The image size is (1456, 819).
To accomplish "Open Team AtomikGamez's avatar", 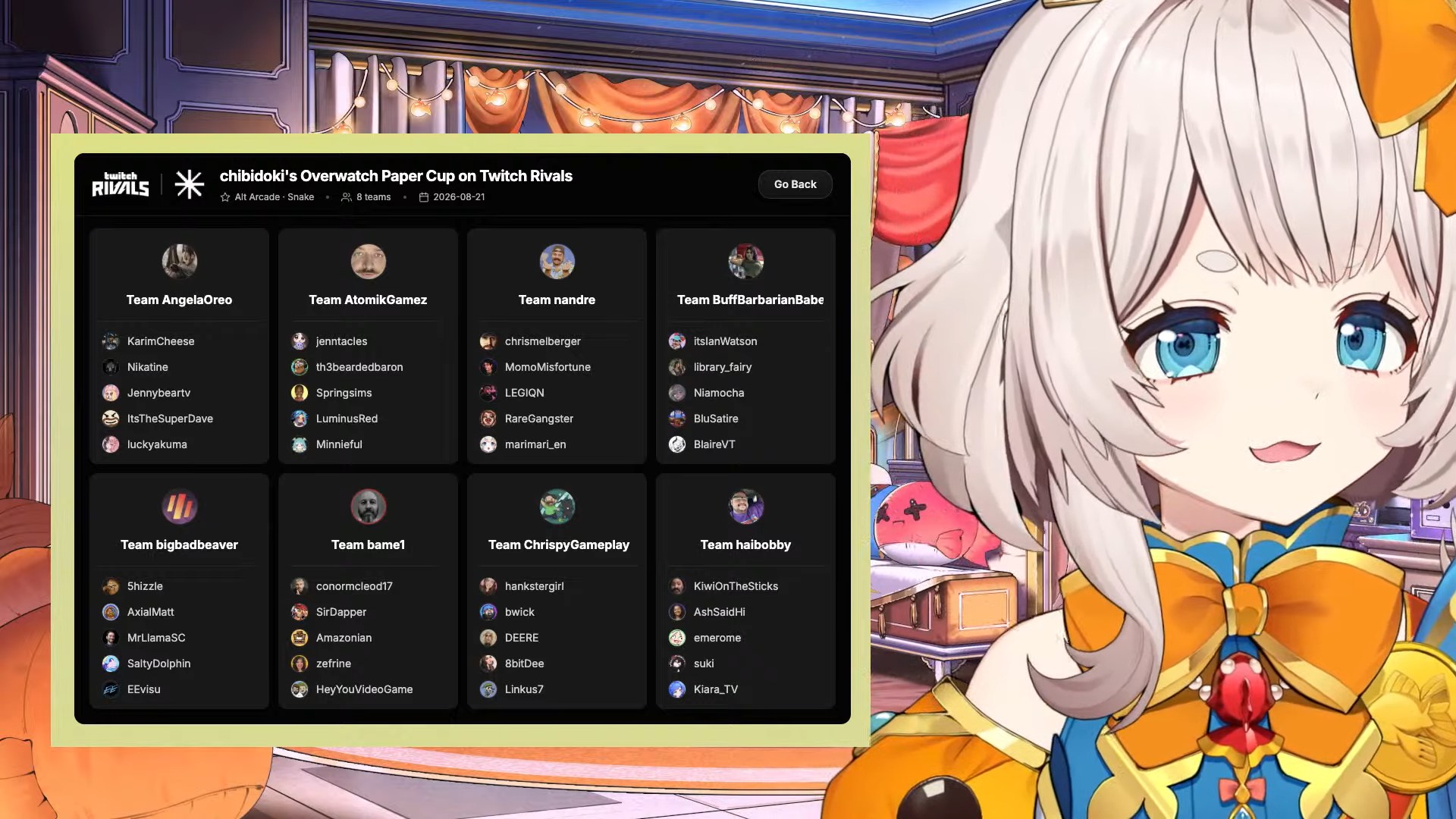I will point(369,262).
